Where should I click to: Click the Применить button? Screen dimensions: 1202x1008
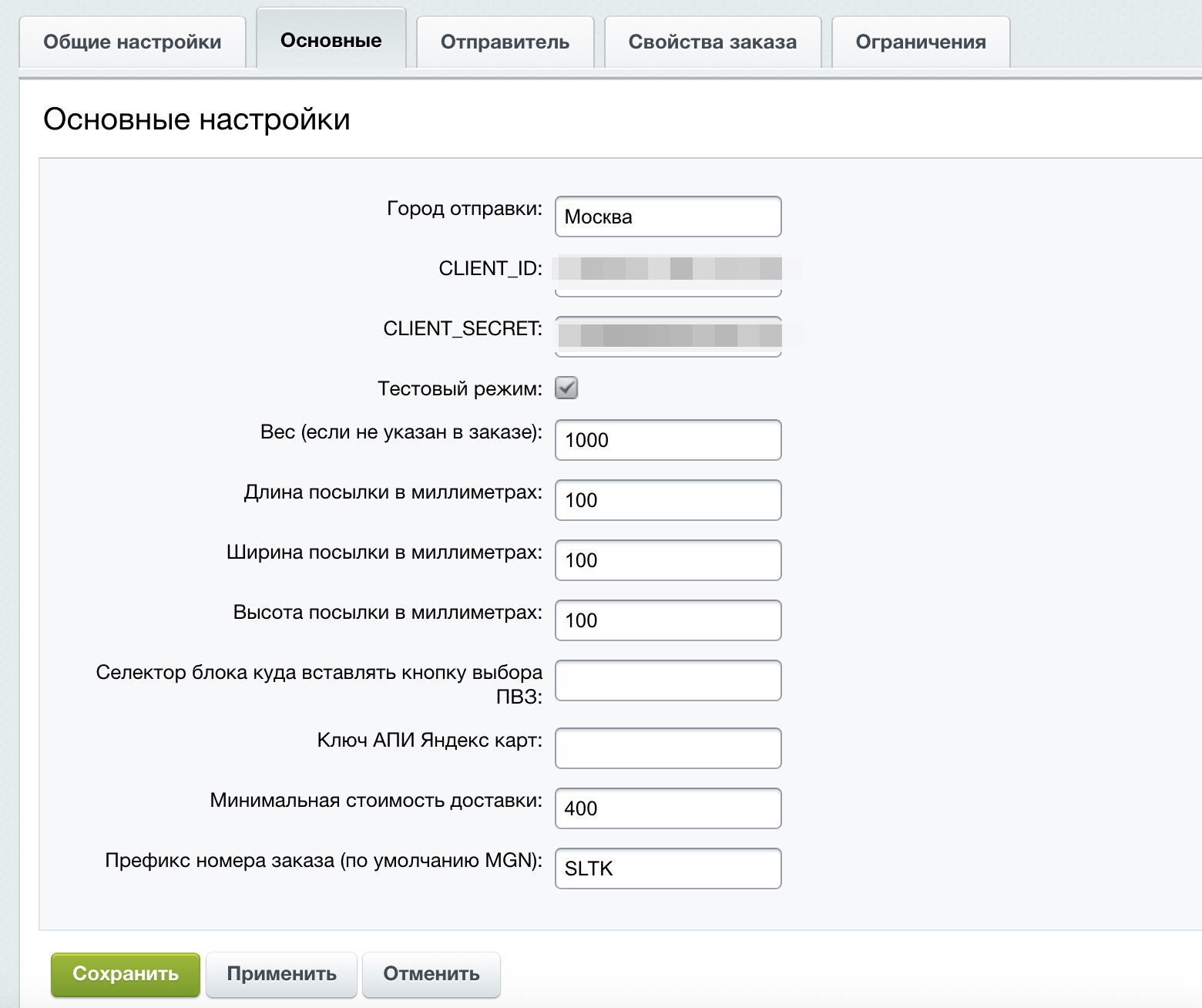(x=281, y=974)
